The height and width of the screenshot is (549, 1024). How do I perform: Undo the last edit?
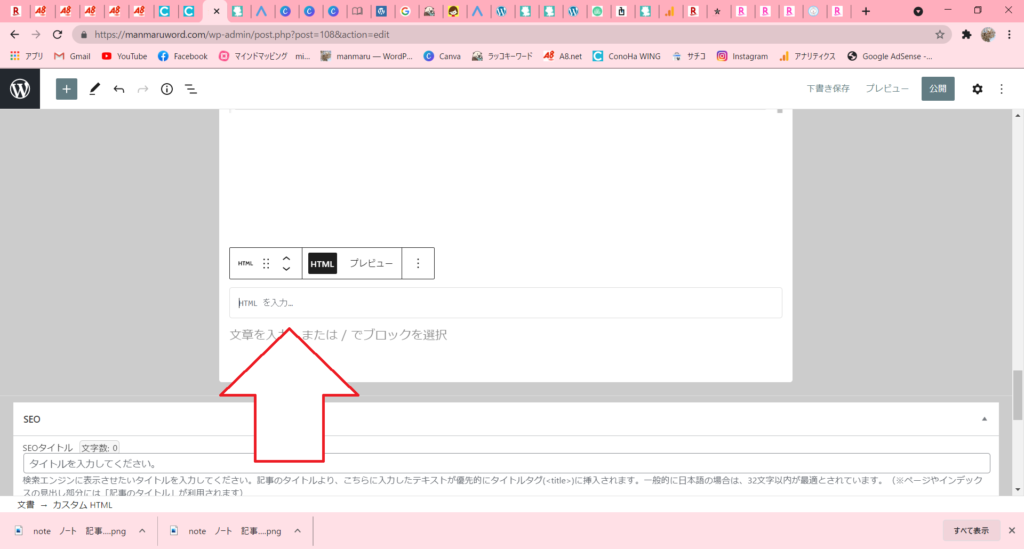pyautogui.click(x=118, y=89)
